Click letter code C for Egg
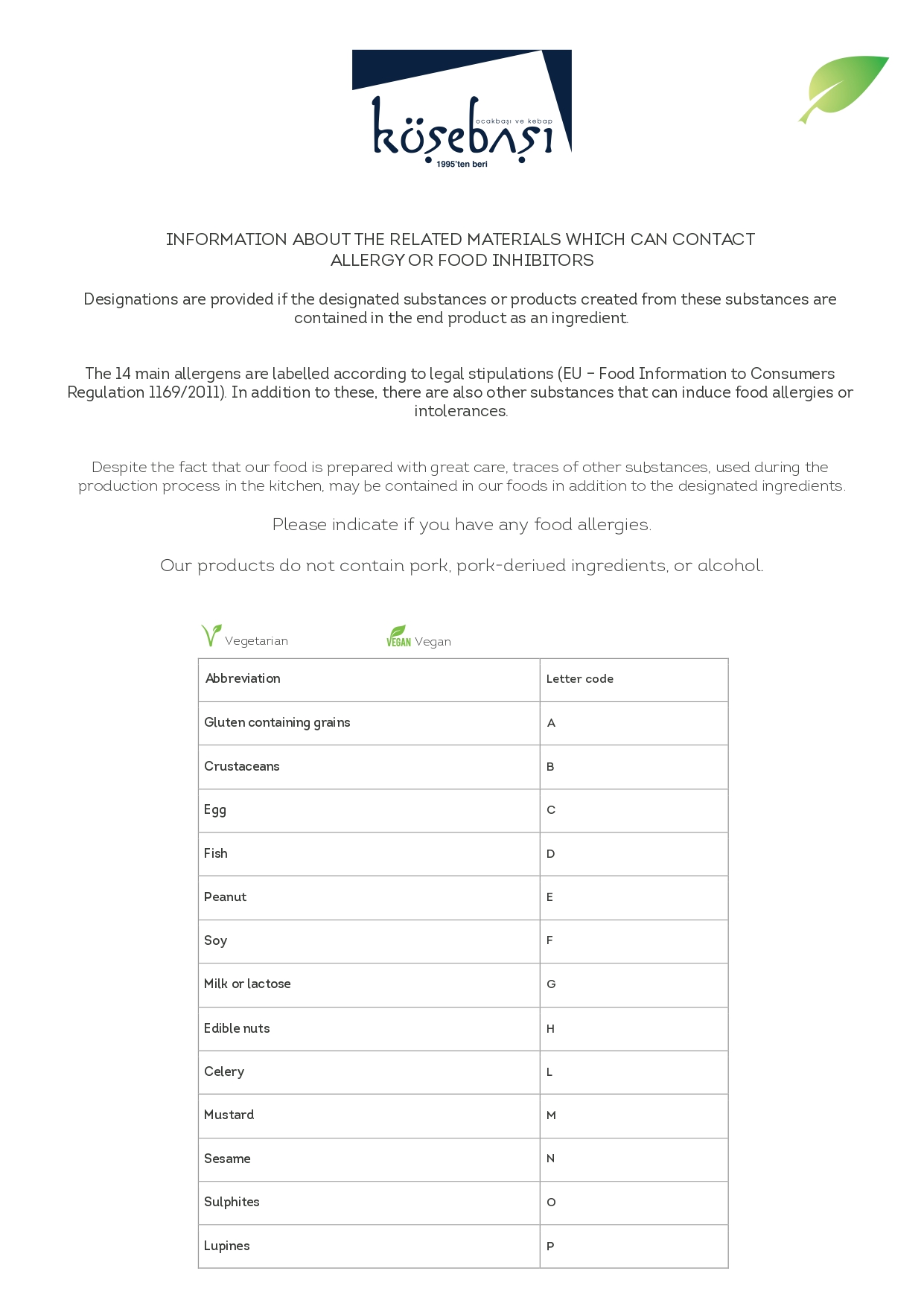This screenshot has width=924, height=1306. click(x=551, y=810)
